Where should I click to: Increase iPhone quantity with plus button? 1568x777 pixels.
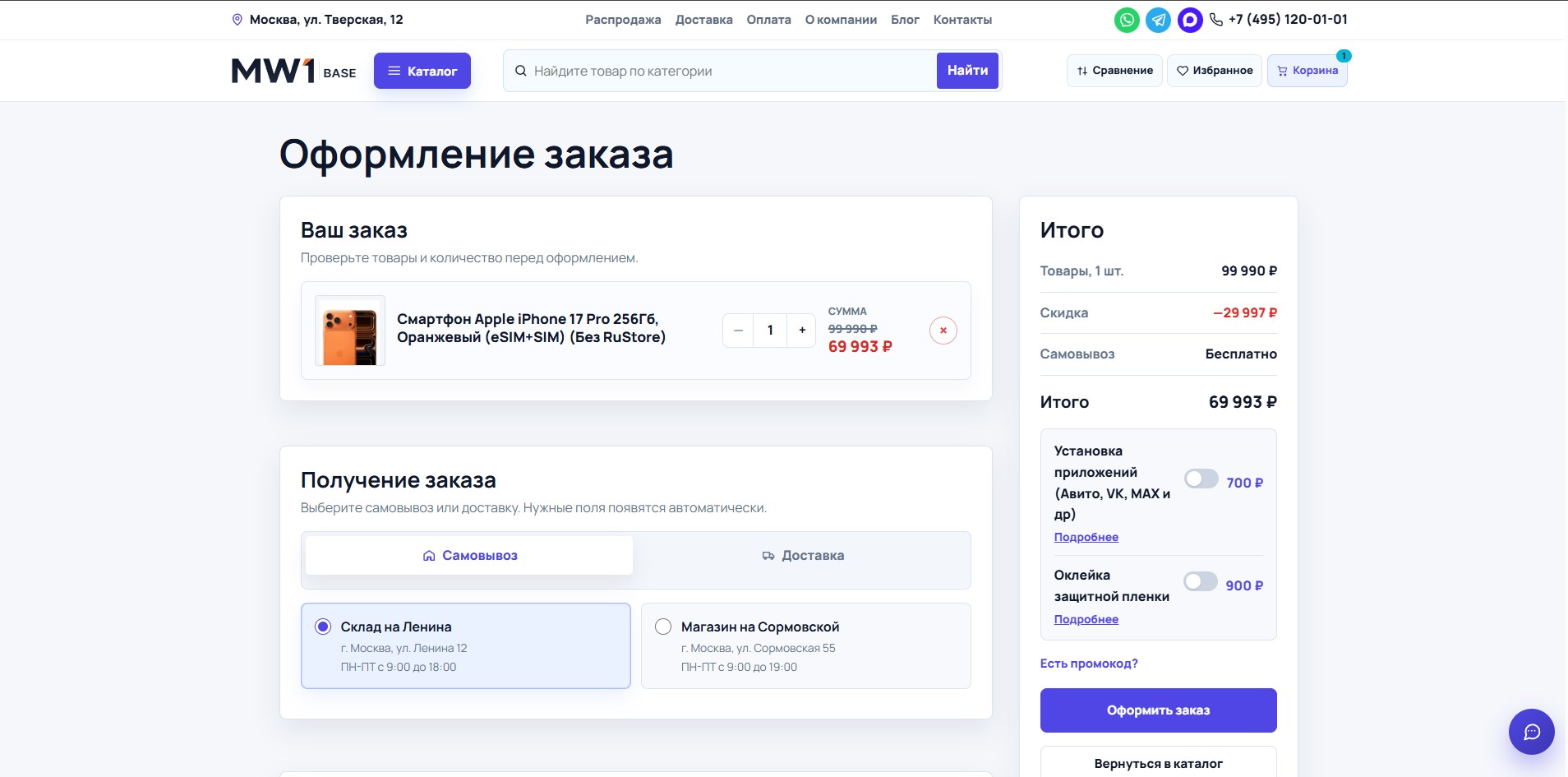(802, 331)
